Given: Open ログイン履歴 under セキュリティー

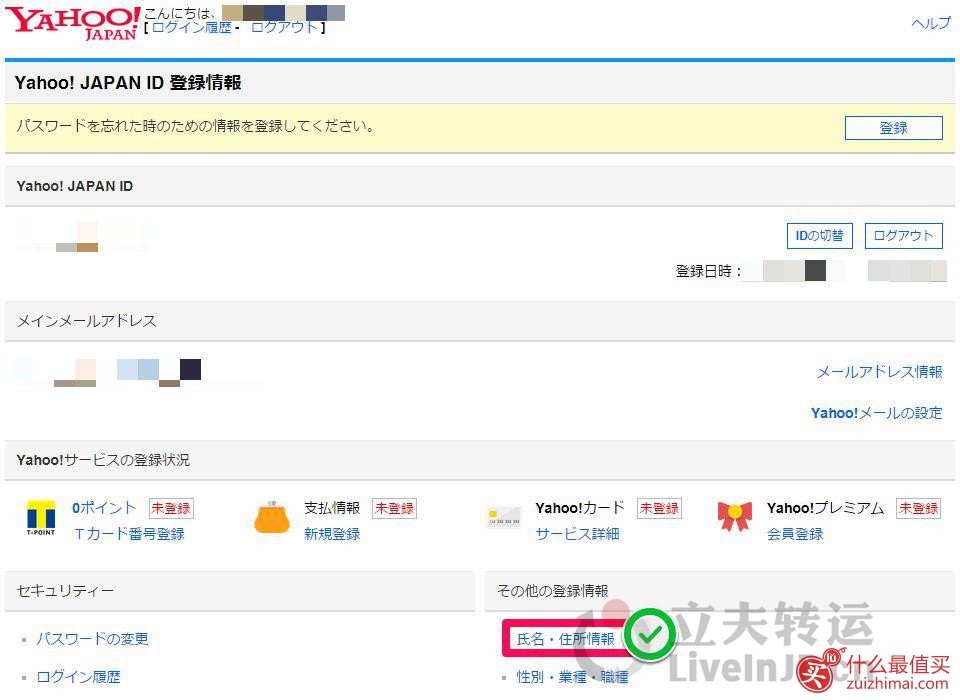Looking at the screenshot, I should point(78,677).
